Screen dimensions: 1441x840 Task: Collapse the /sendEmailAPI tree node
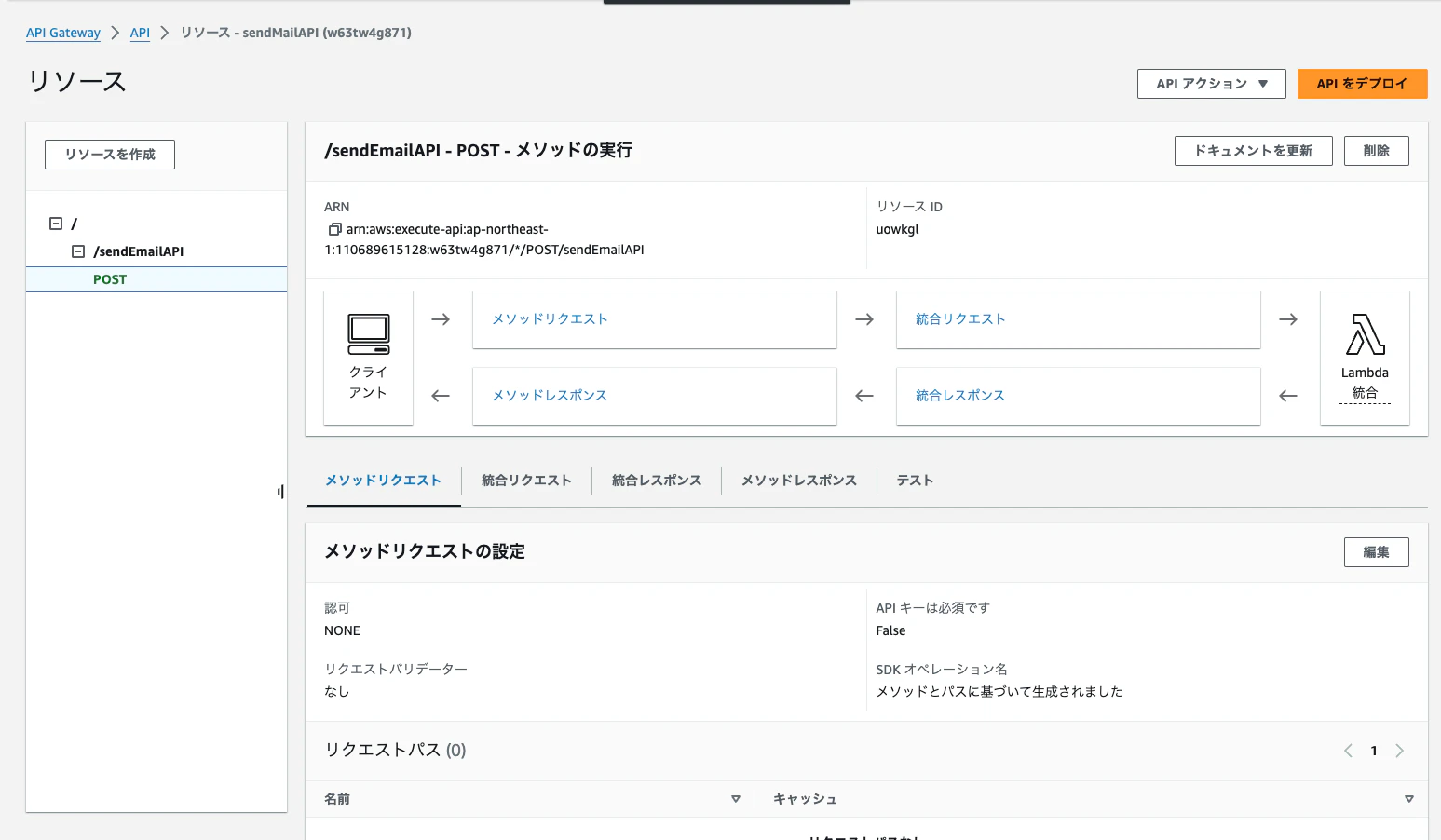[x=78, y=251]
